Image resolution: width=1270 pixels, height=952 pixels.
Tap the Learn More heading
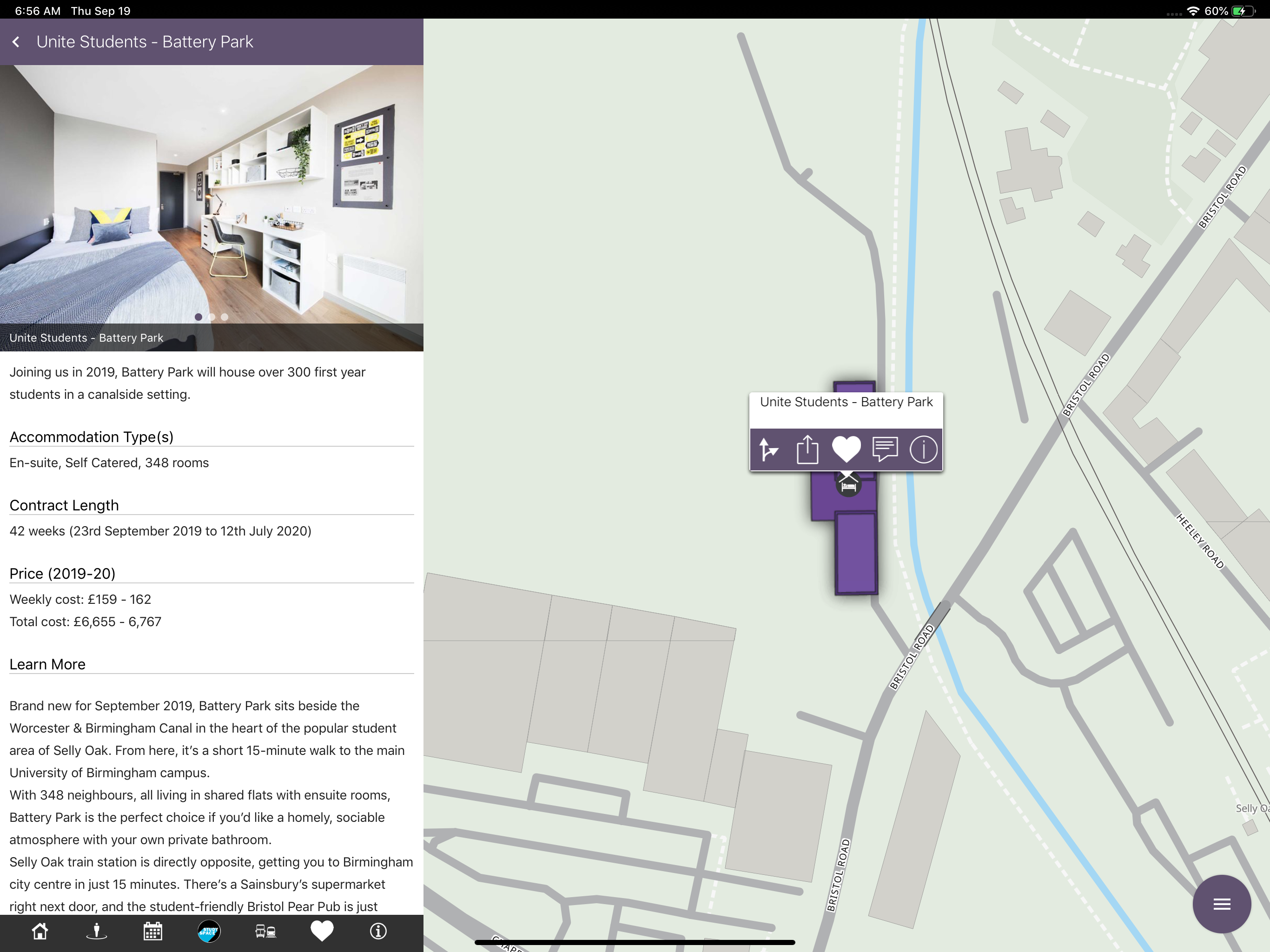tap(48, 664)
